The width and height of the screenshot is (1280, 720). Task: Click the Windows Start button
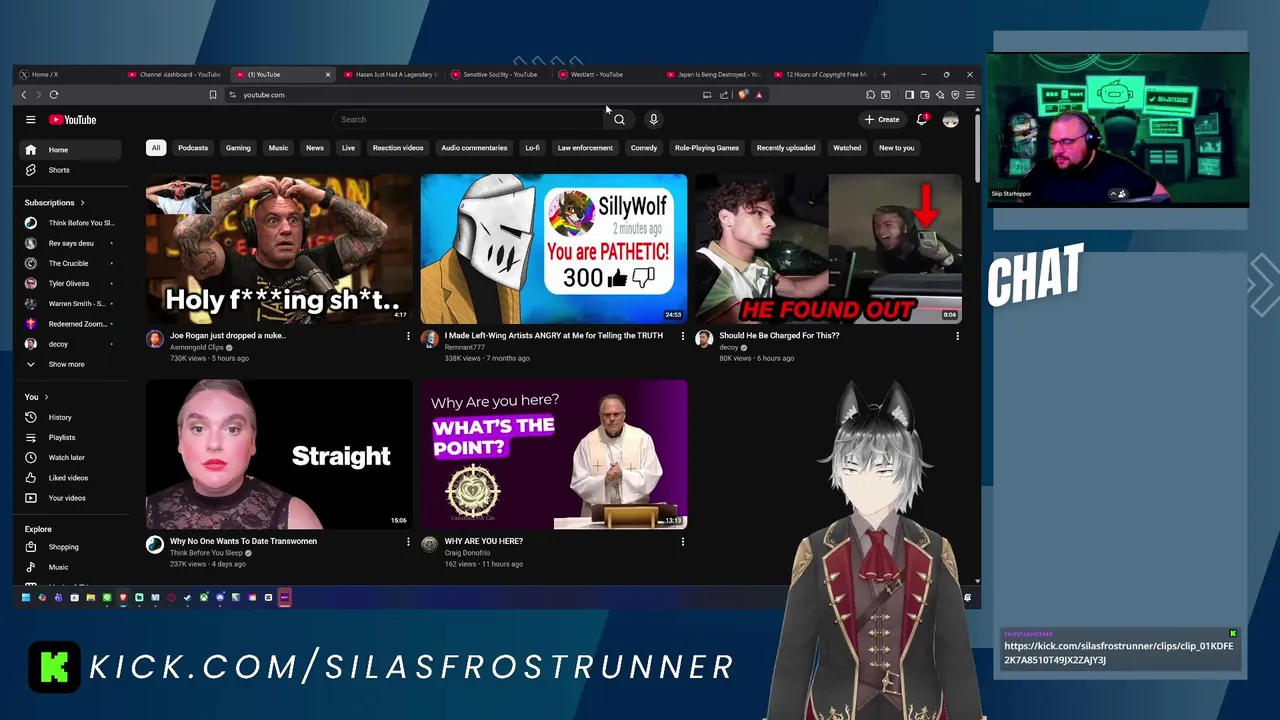pyautogui.click(x=26, y=597)
